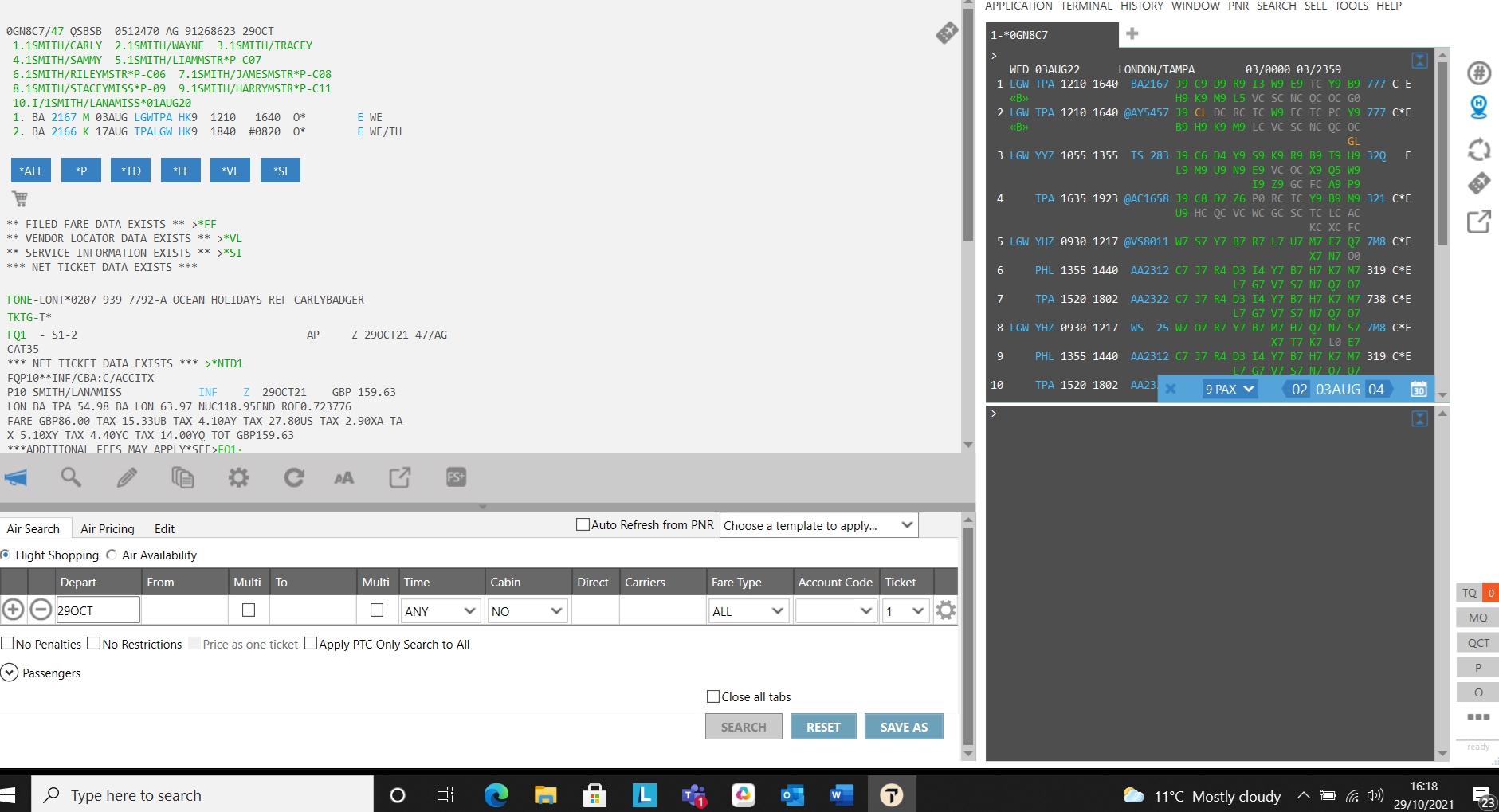Click the SAVE AS button
This screenshot has height=812, width=1499.
coord(904,727)
